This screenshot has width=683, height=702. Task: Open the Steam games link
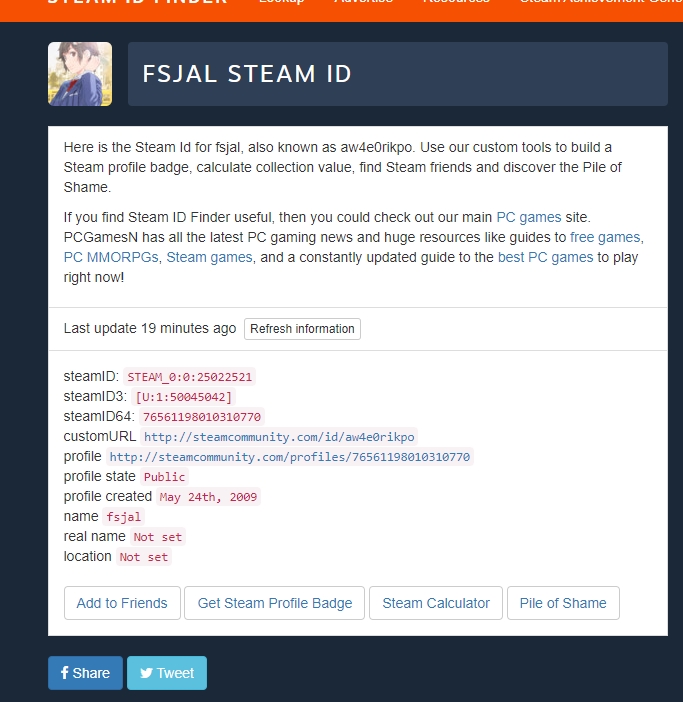(209, 257)
